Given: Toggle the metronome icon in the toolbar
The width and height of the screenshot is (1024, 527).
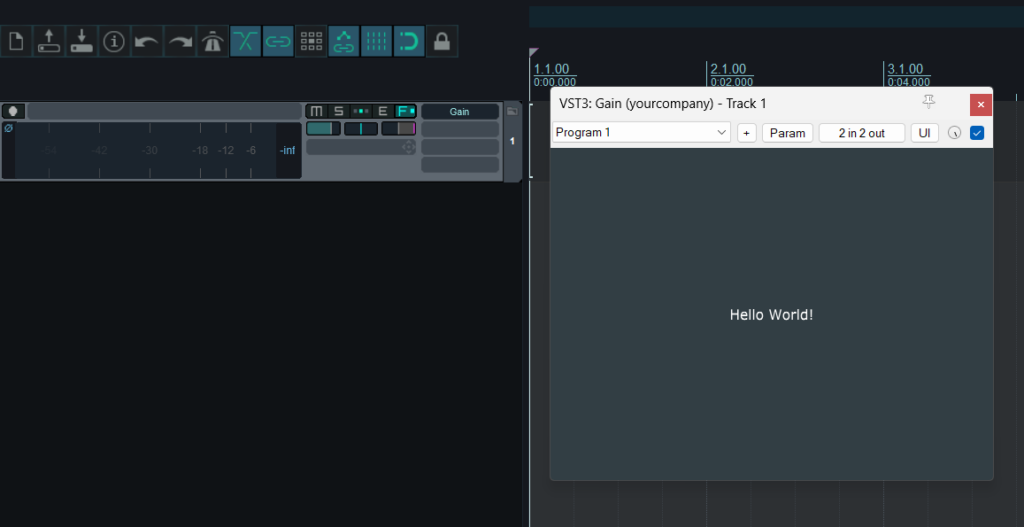Looking at the screenshot, I should (x=212, y=42).
